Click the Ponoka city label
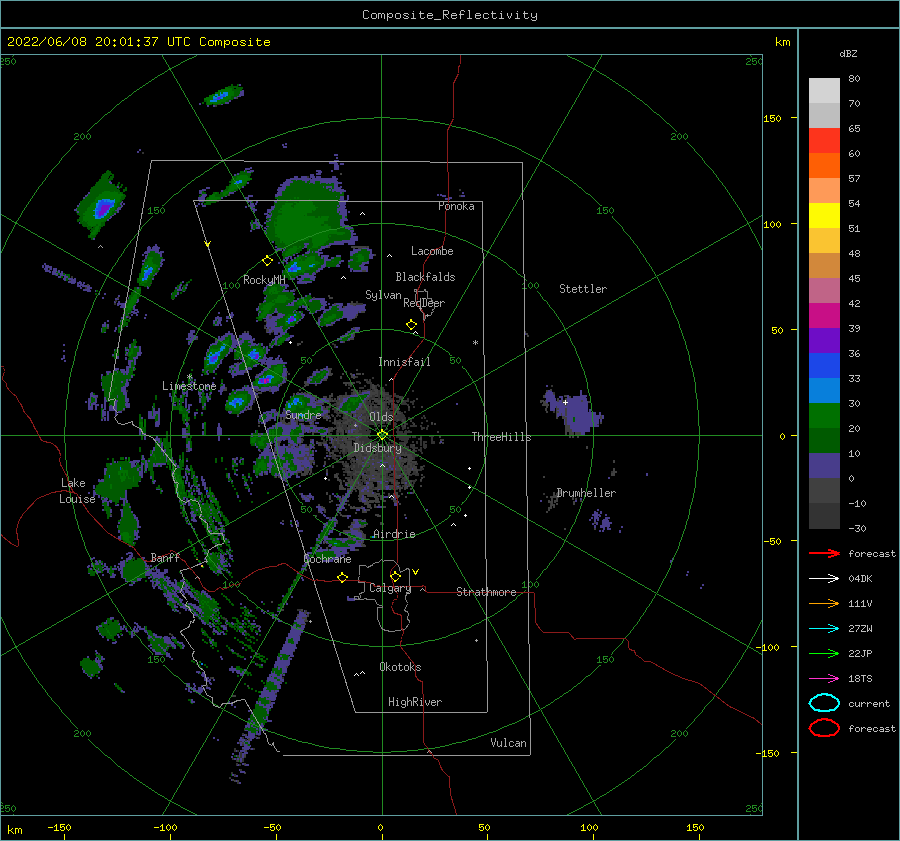This screenshot has width=900, height=841. 456,206
